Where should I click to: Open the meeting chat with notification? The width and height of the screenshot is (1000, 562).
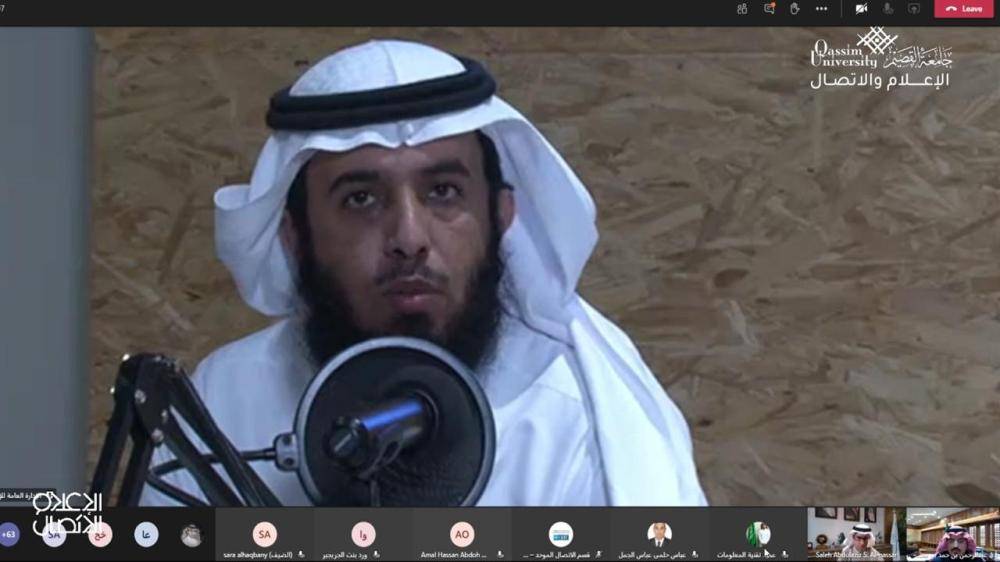[x=769, y=9]
